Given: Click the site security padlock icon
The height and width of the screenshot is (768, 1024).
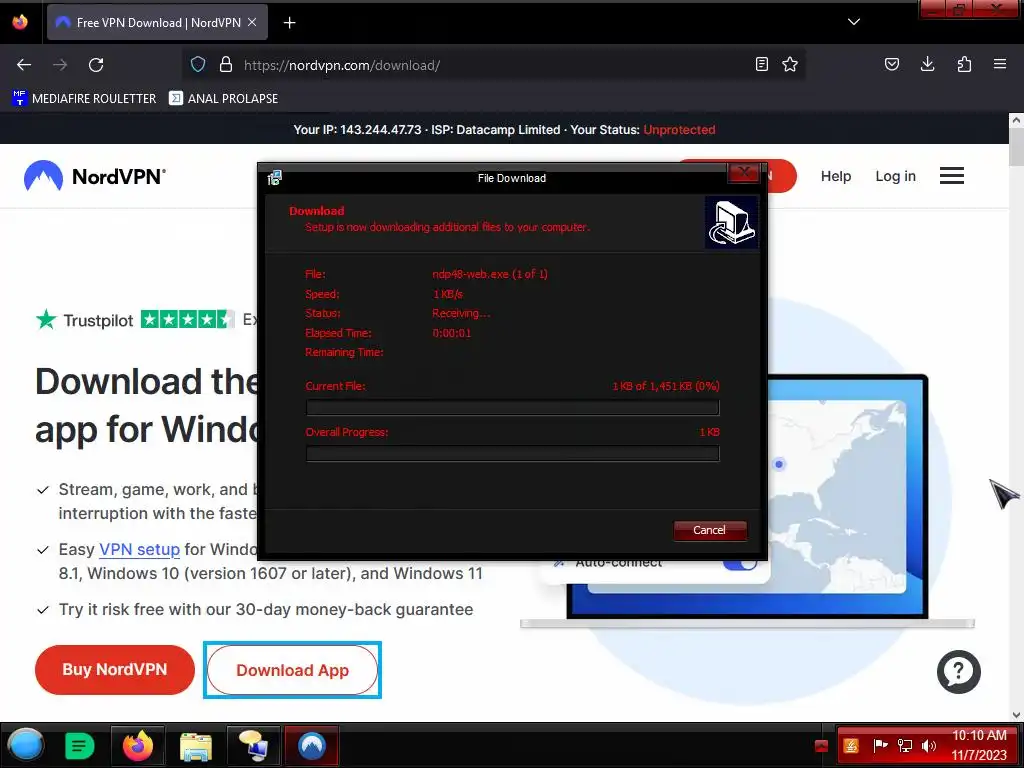Looking at the screenshot, I should 226,65.
